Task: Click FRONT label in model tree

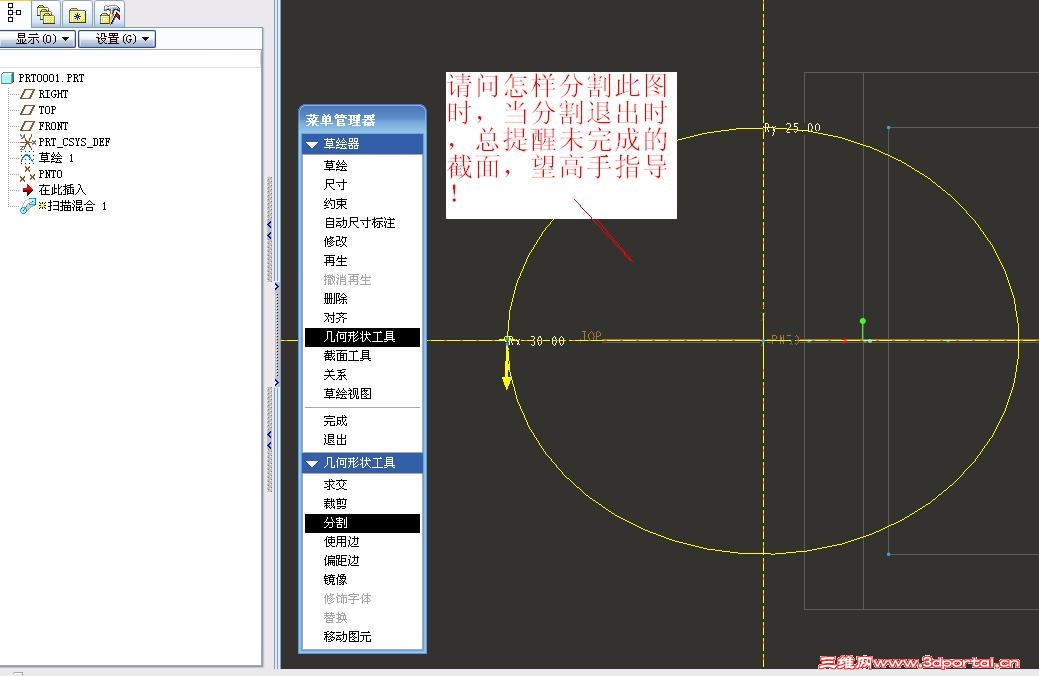Action: click(x=53, y=126)
